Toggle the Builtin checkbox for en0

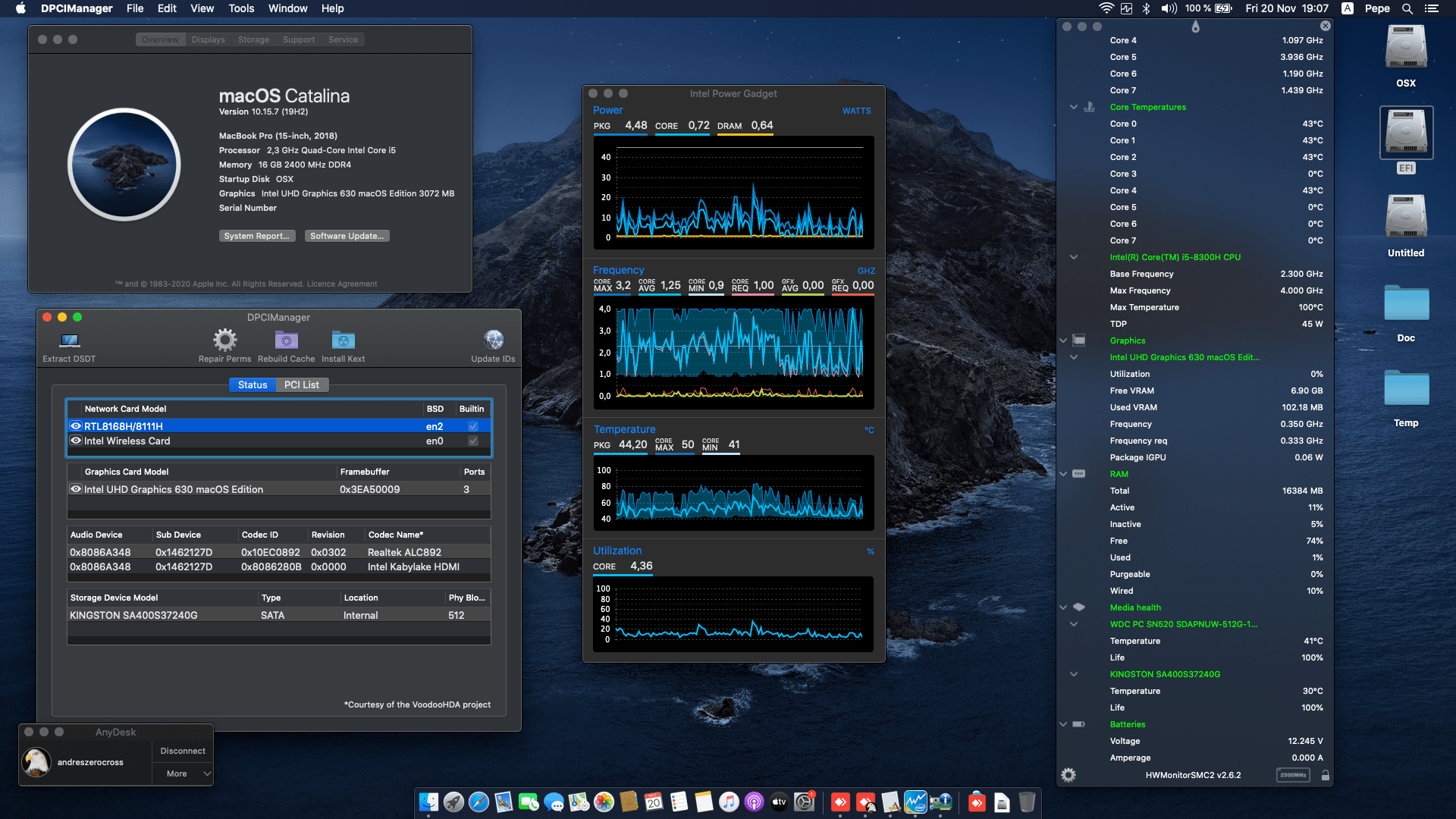[473, 441]
